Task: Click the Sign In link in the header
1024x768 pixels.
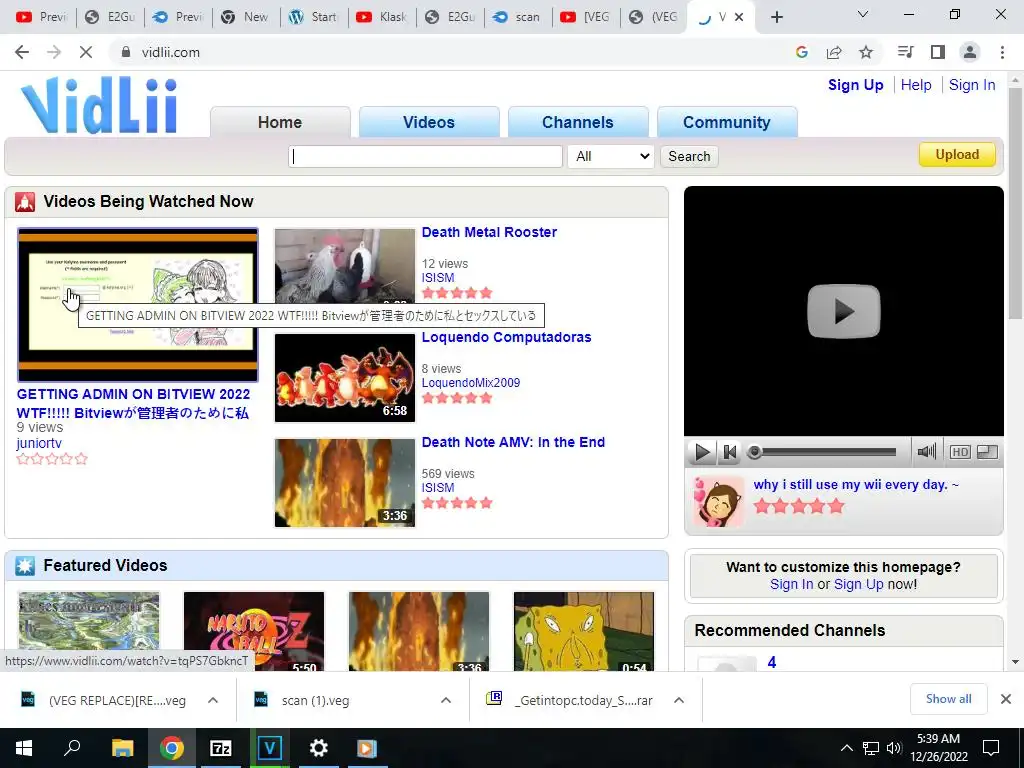Action: pyautogui.click(x=972, y=85)
